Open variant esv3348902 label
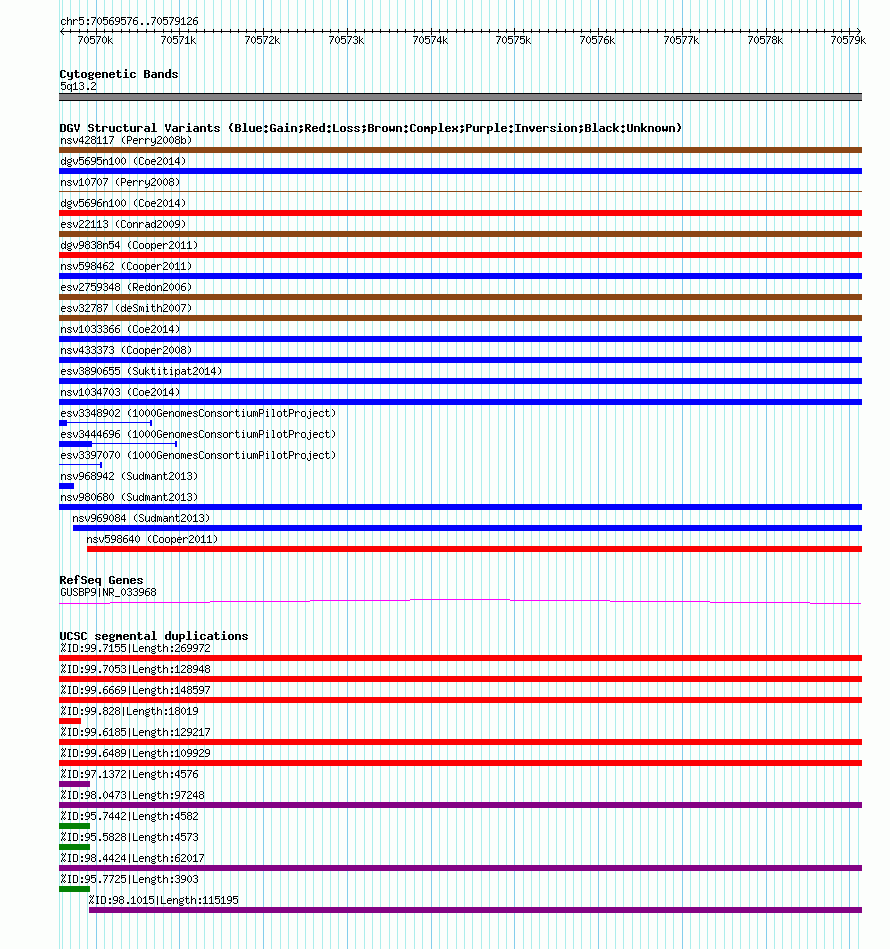Image resolution: width=890 pixels, height=949 pixels. (198, 413)
